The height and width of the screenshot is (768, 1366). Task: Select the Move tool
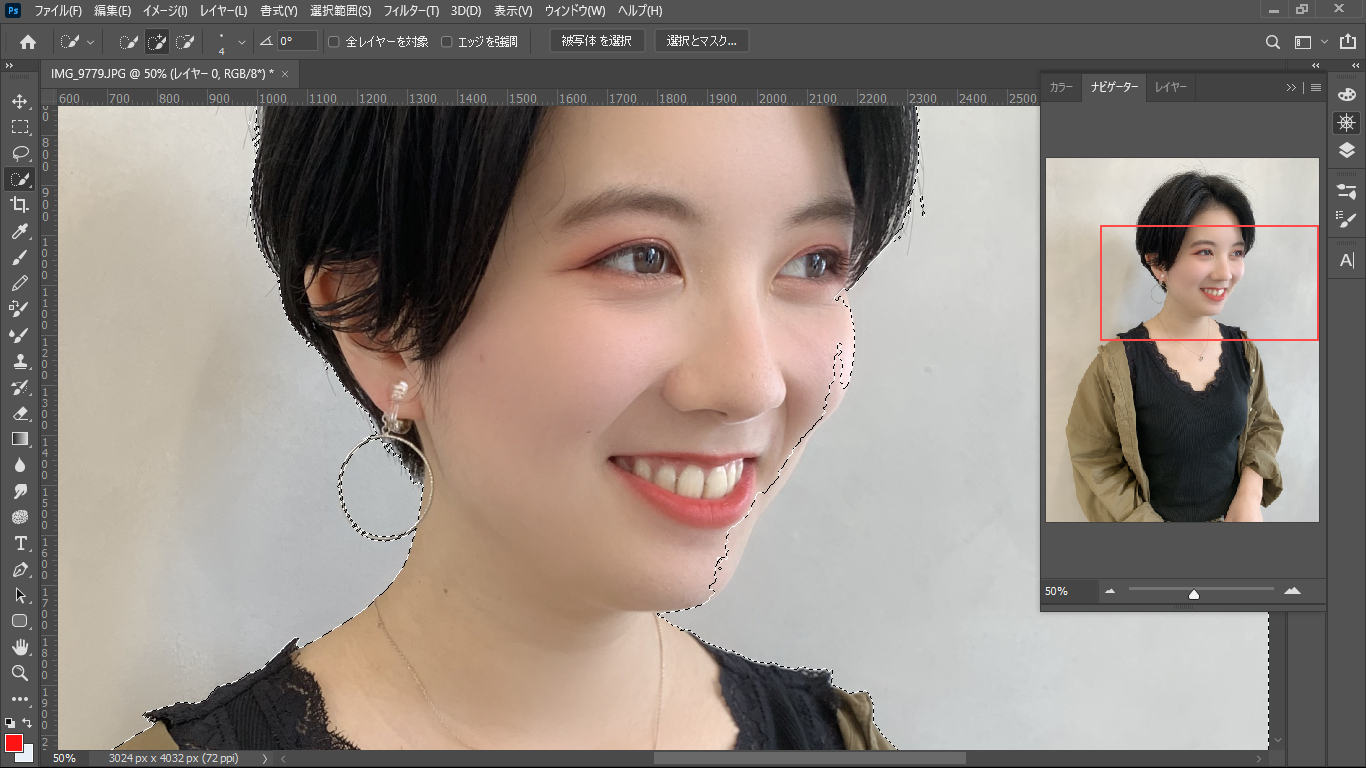click(x=19, y=101)
